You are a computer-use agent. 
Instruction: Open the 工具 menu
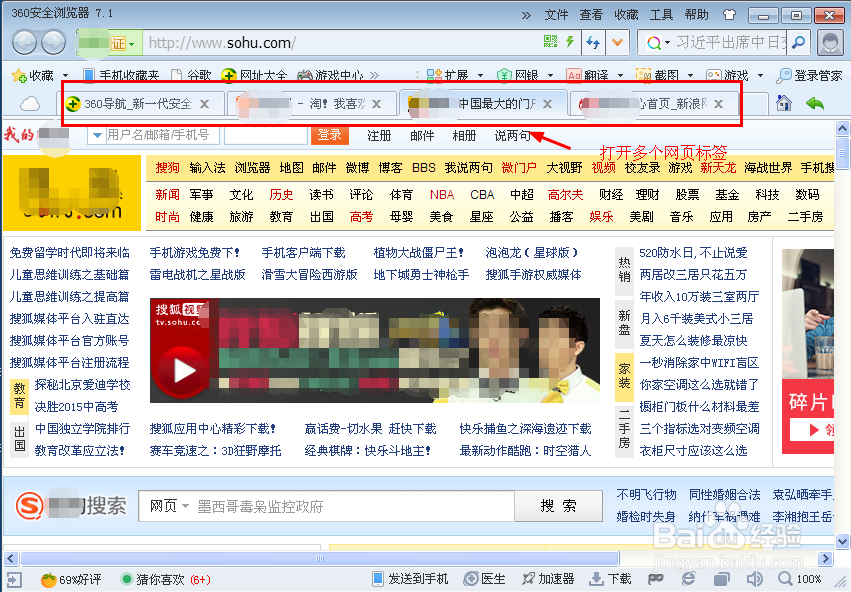pyautogui.click(x=661, y=15)
